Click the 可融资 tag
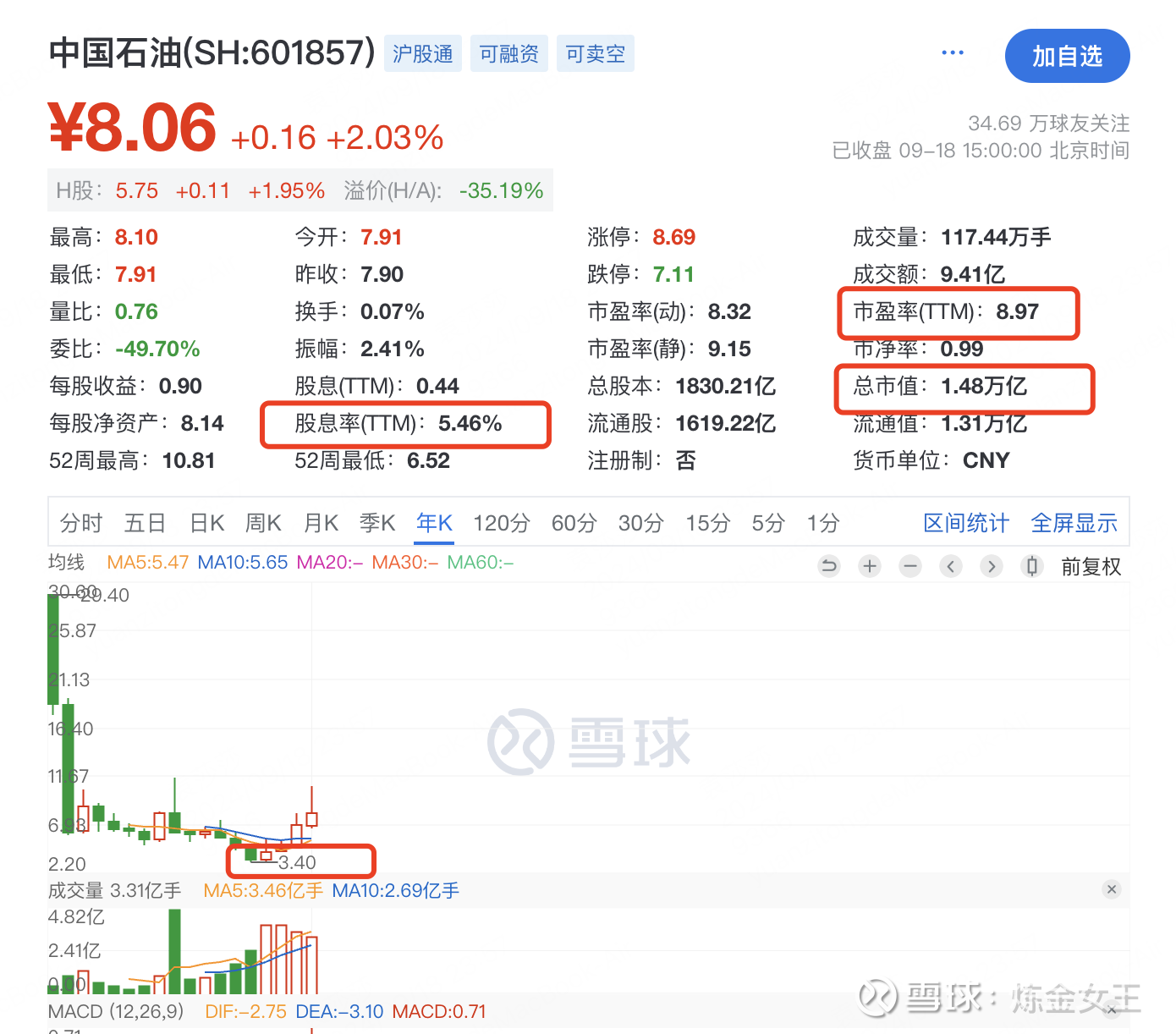Screen dimensions: 1176x1034 509,54
